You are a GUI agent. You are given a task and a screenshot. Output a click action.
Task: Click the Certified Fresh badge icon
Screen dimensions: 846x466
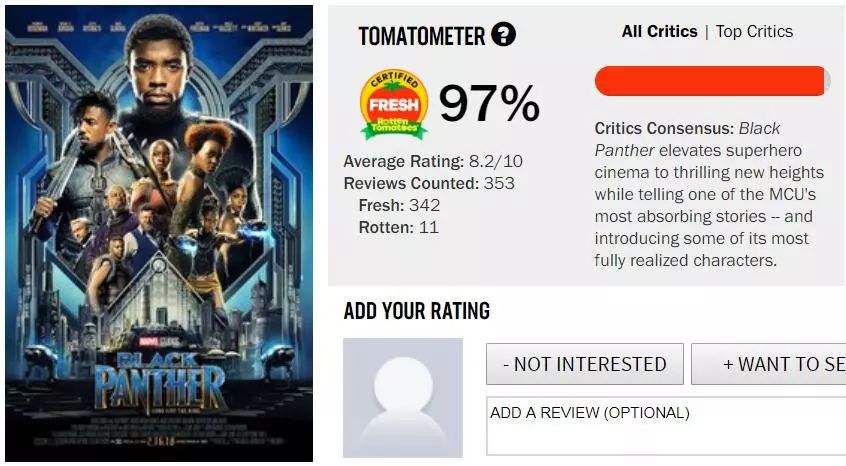click(394, 104)
